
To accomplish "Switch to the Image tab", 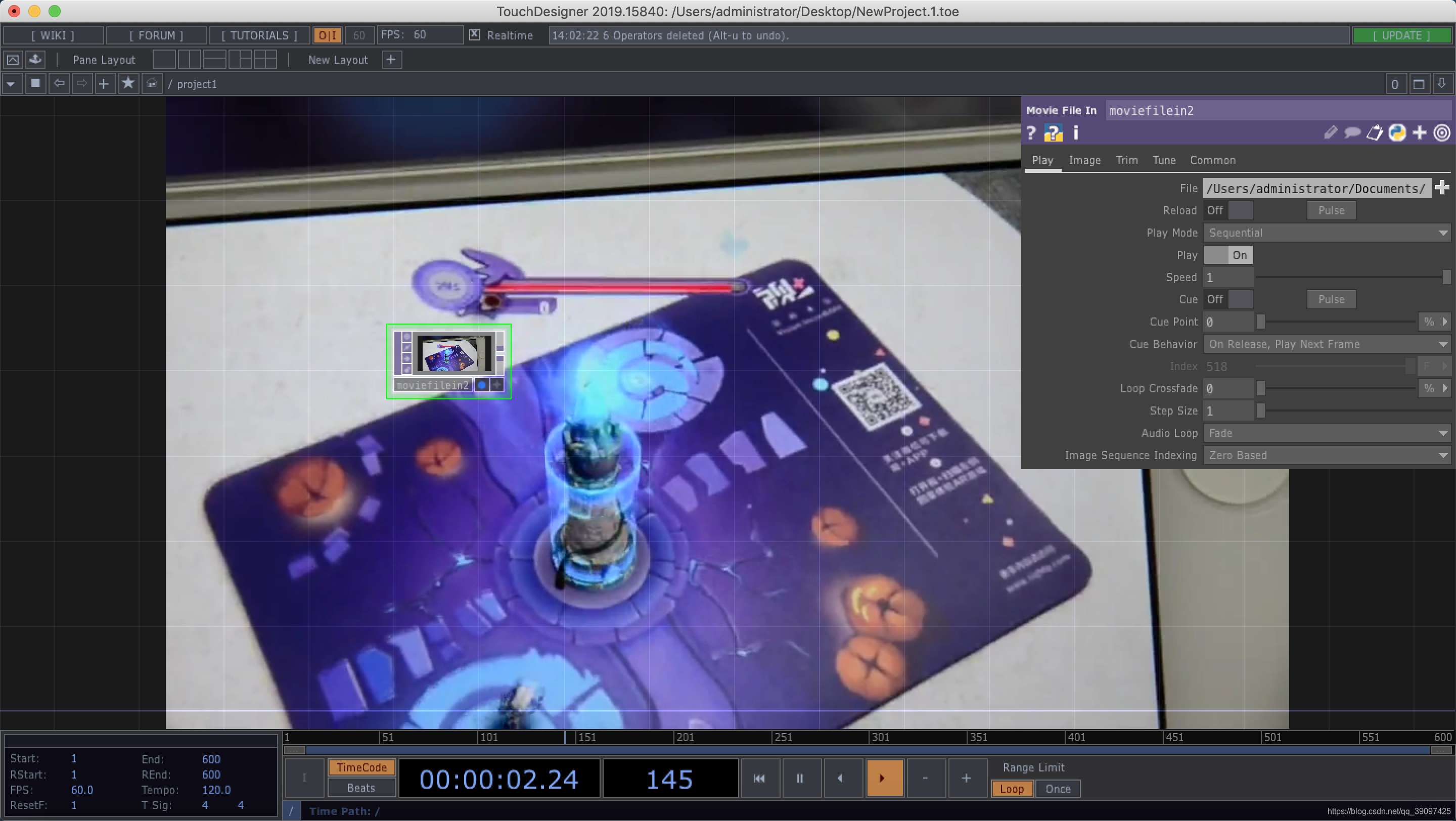I will 1084,160.
